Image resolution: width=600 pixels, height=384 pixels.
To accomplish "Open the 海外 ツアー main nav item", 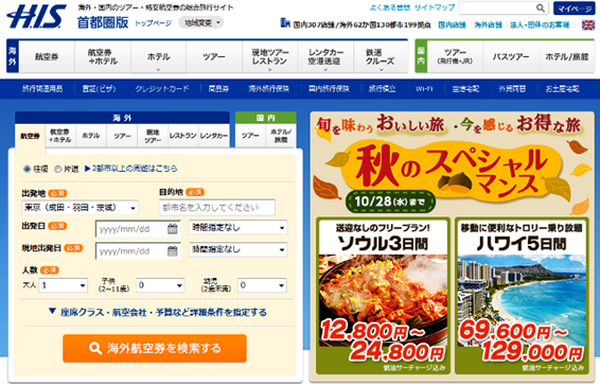I will point(214,57).
